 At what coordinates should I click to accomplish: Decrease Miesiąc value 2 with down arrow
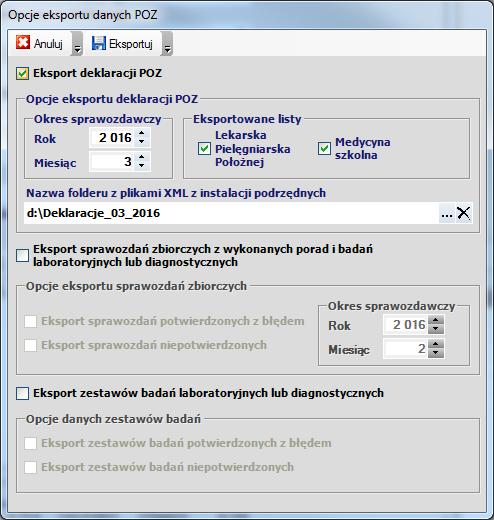[x=436, y=353]
